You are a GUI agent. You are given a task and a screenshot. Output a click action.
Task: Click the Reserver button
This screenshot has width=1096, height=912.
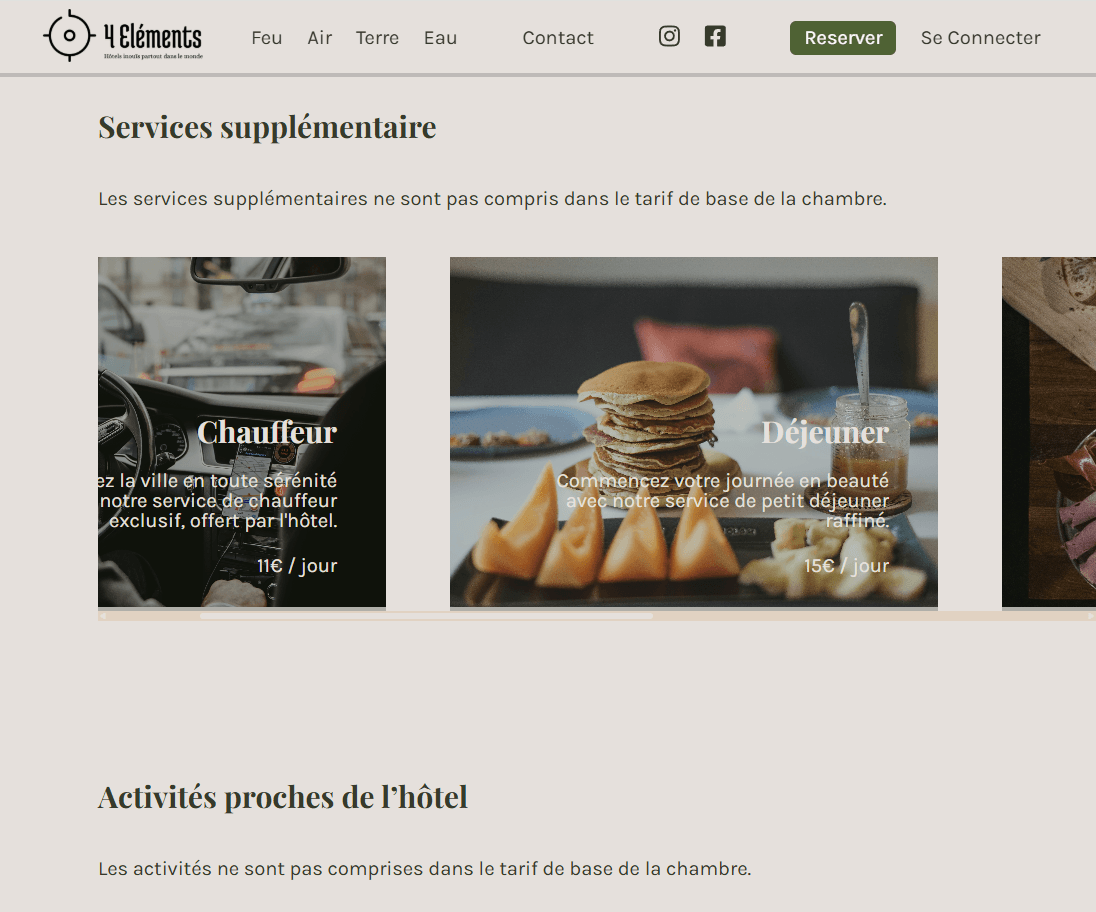(x=842, y=38)
